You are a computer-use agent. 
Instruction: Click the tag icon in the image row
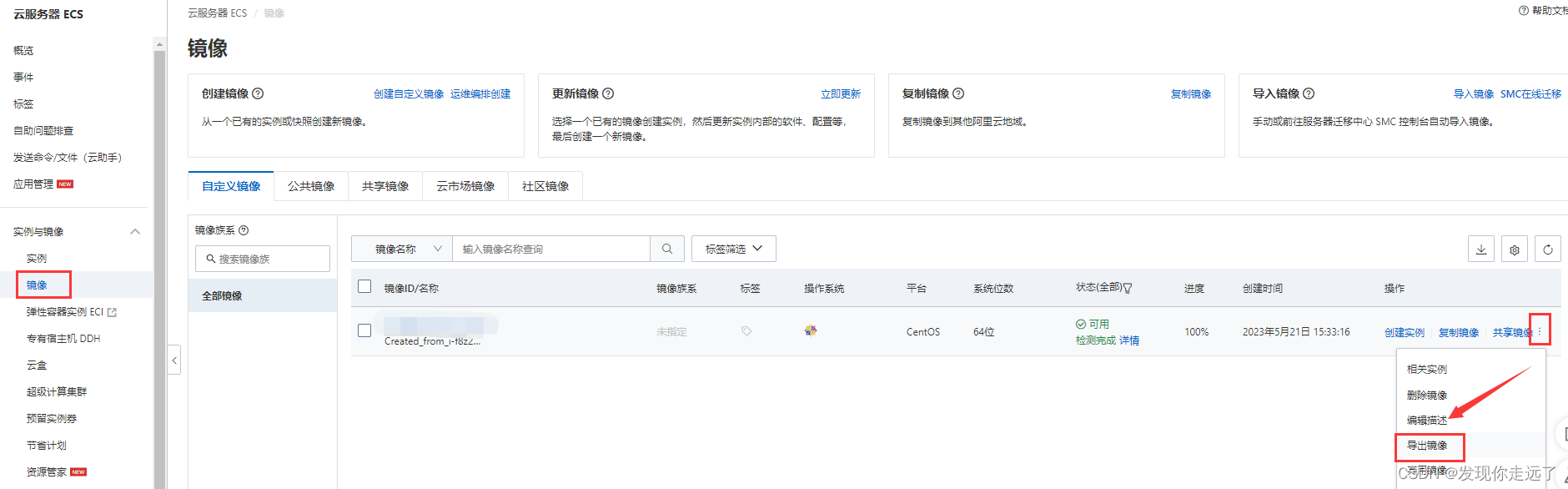[x=746, y=331]
